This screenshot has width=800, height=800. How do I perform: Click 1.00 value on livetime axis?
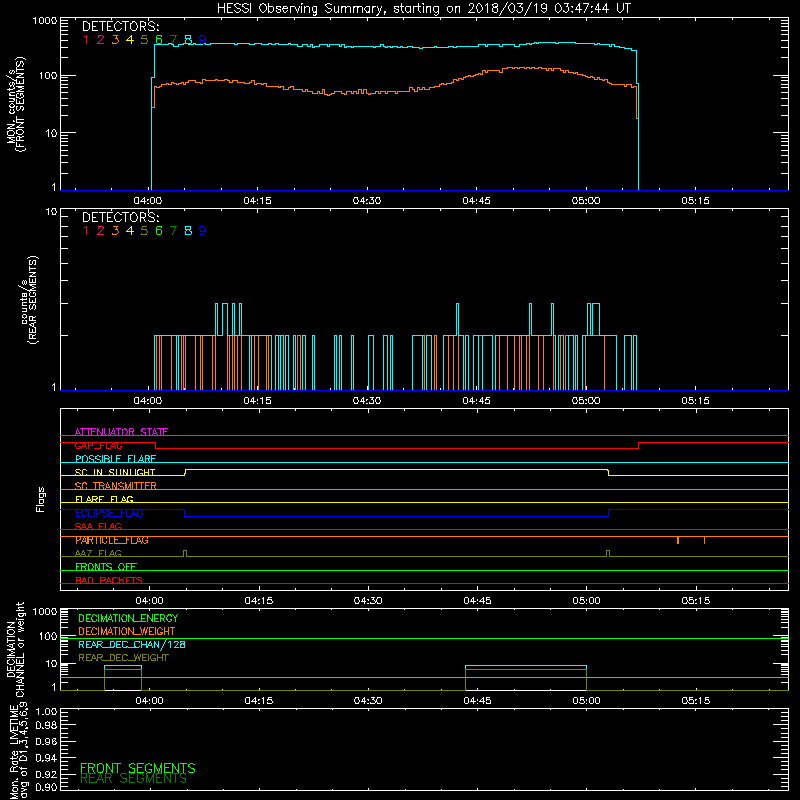pos(46,712)
